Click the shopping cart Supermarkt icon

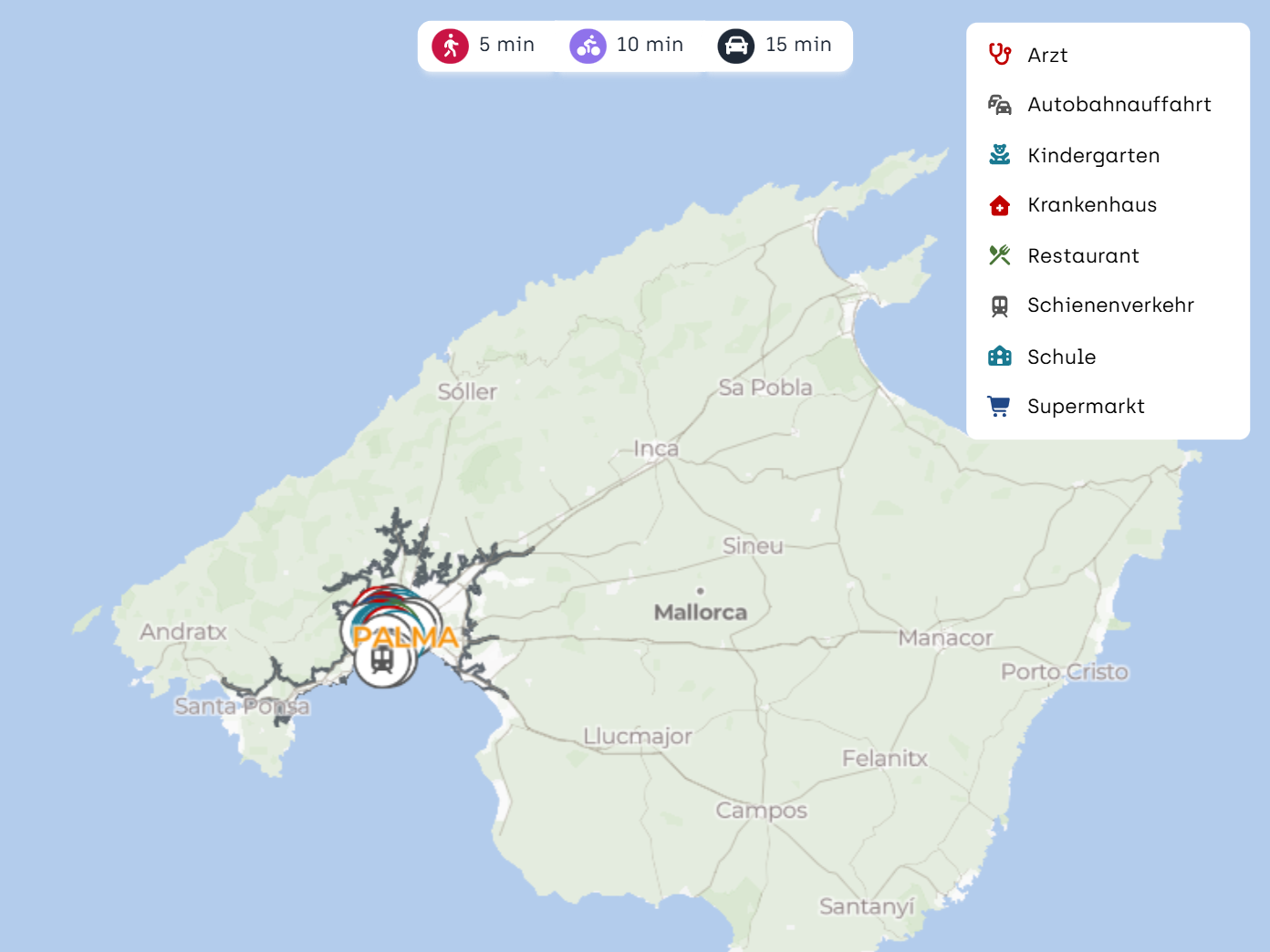pyautogui.click(x=1000, y=407)
